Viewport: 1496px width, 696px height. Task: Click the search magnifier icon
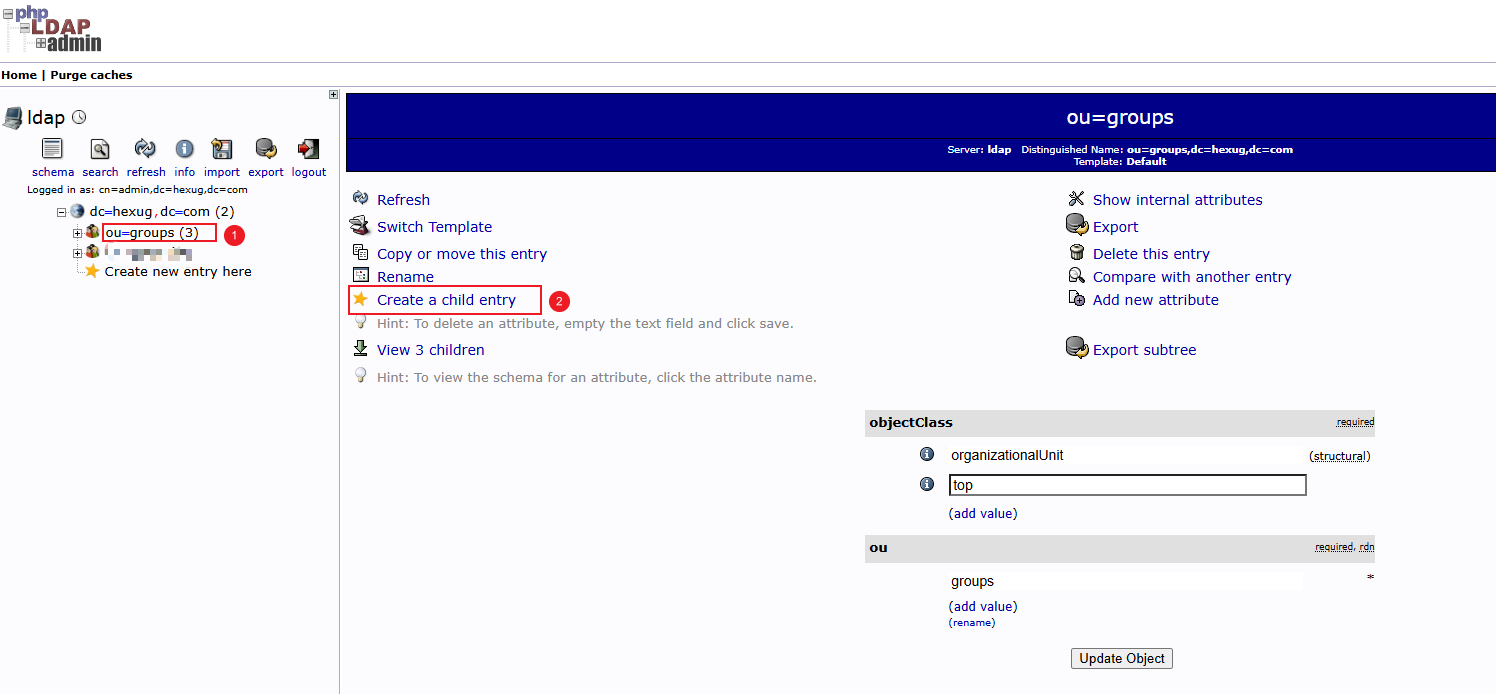100,149
